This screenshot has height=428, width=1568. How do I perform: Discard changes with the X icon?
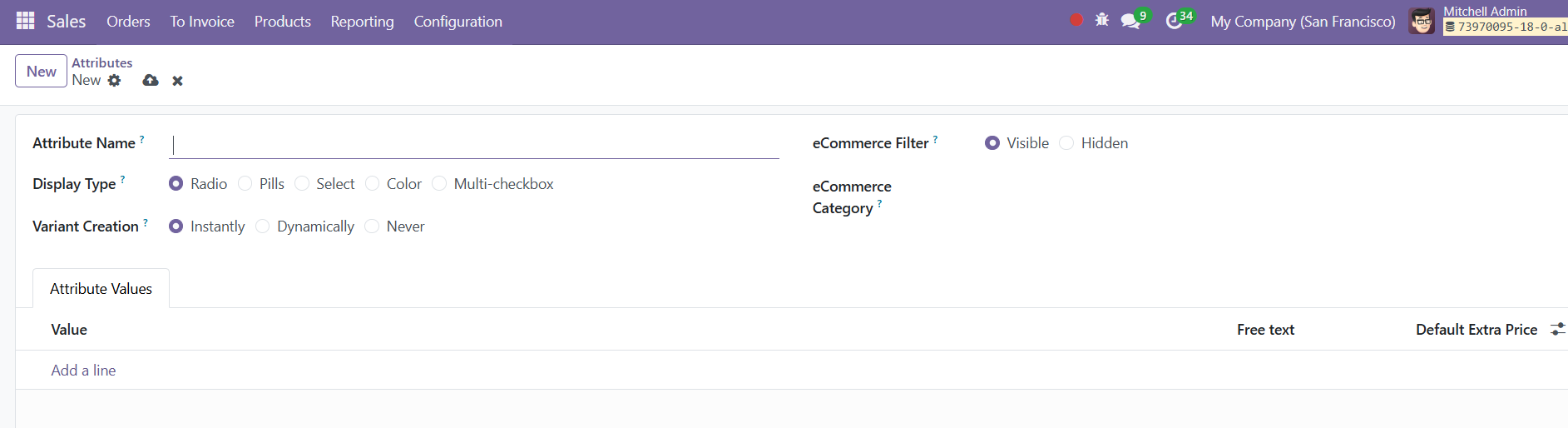(177, 81)
